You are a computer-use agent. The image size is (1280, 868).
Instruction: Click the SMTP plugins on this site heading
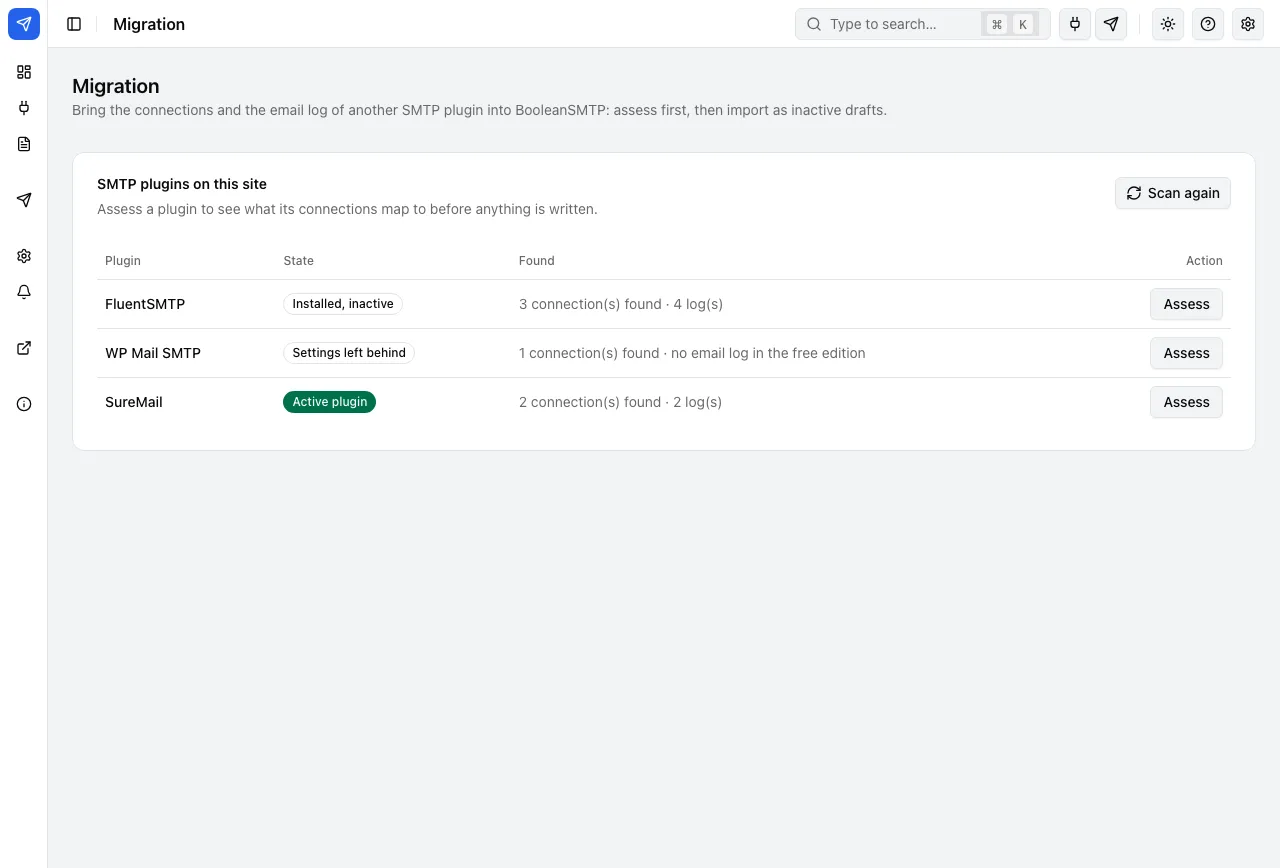coord(182,184)
